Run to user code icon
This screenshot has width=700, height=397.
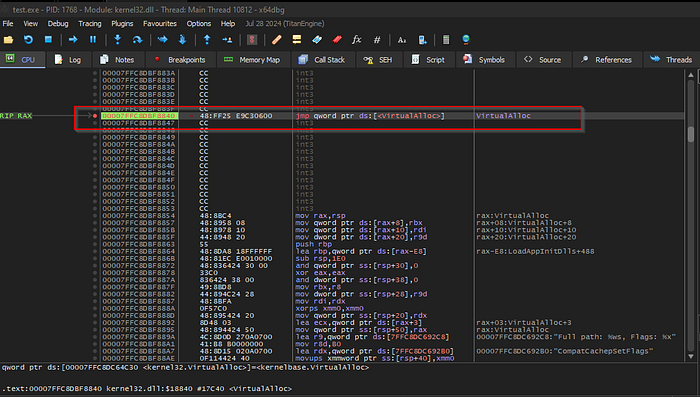pyautogui.click(x=227, y=40)
